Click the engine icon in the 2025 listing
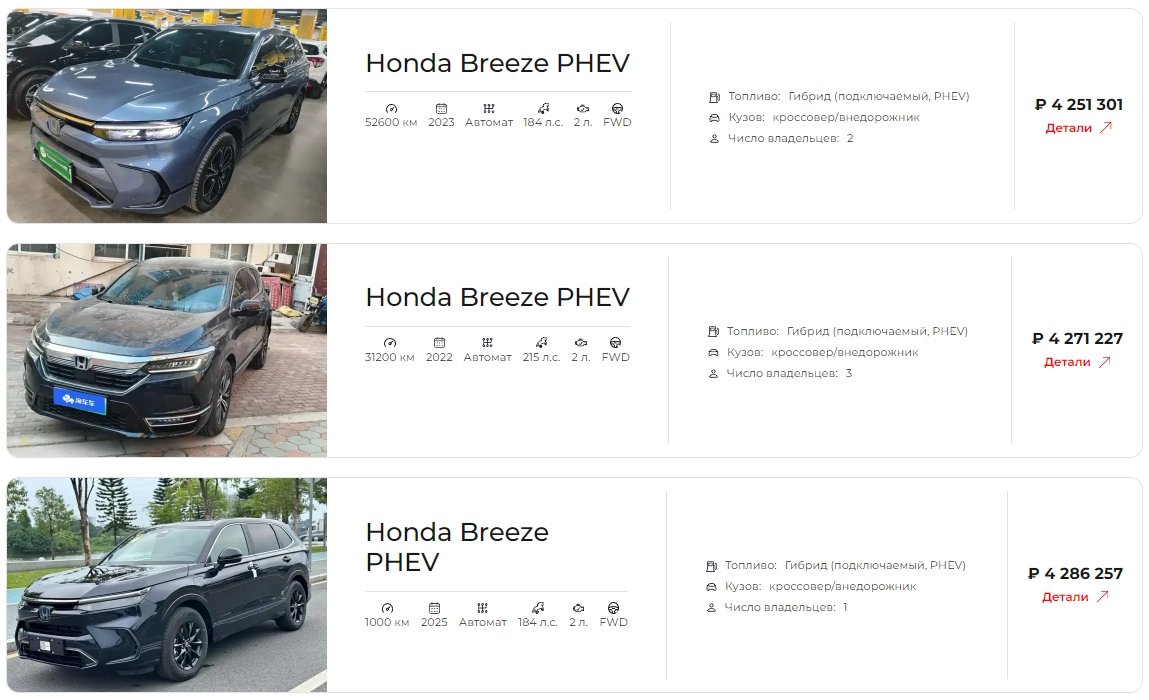Viewport: 1149px width, 700px height. [578, 608]
